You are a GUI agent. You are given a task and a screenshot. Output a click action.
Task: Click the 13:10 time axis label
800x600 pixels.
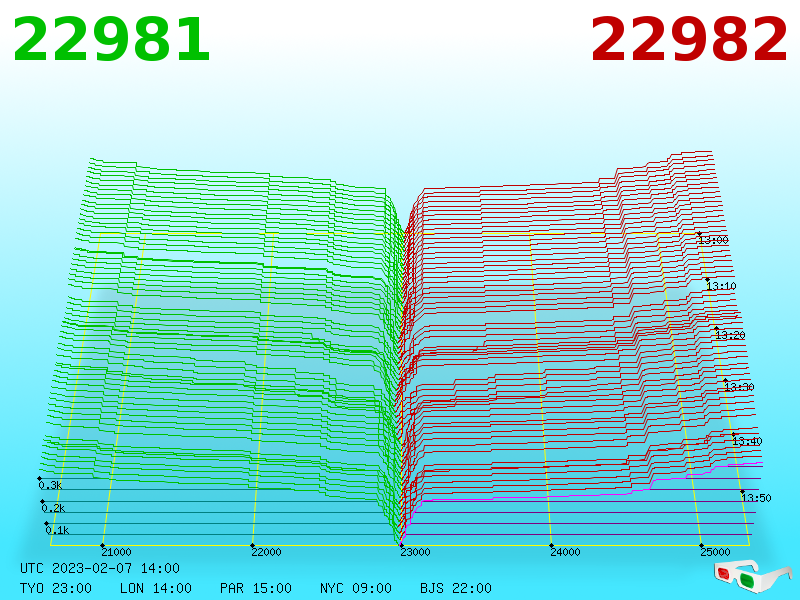[721, 286]
